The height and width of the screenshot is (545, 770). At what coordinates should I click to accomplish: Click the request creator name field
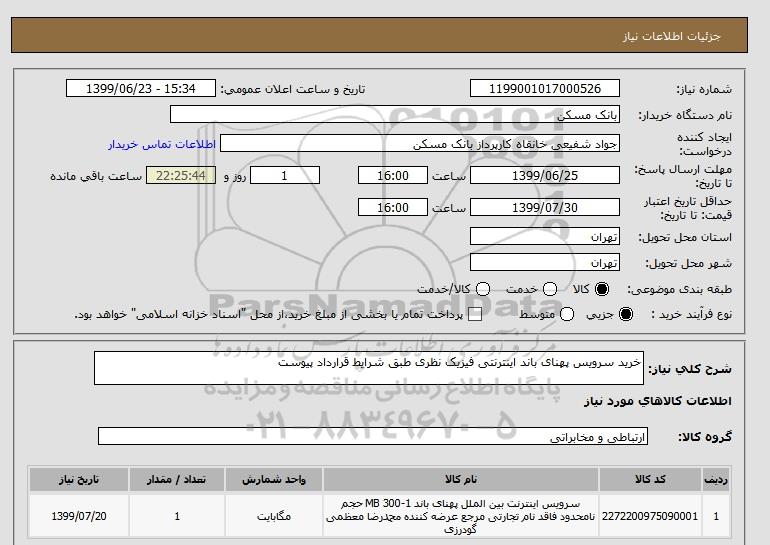click(x=420, y=143)
